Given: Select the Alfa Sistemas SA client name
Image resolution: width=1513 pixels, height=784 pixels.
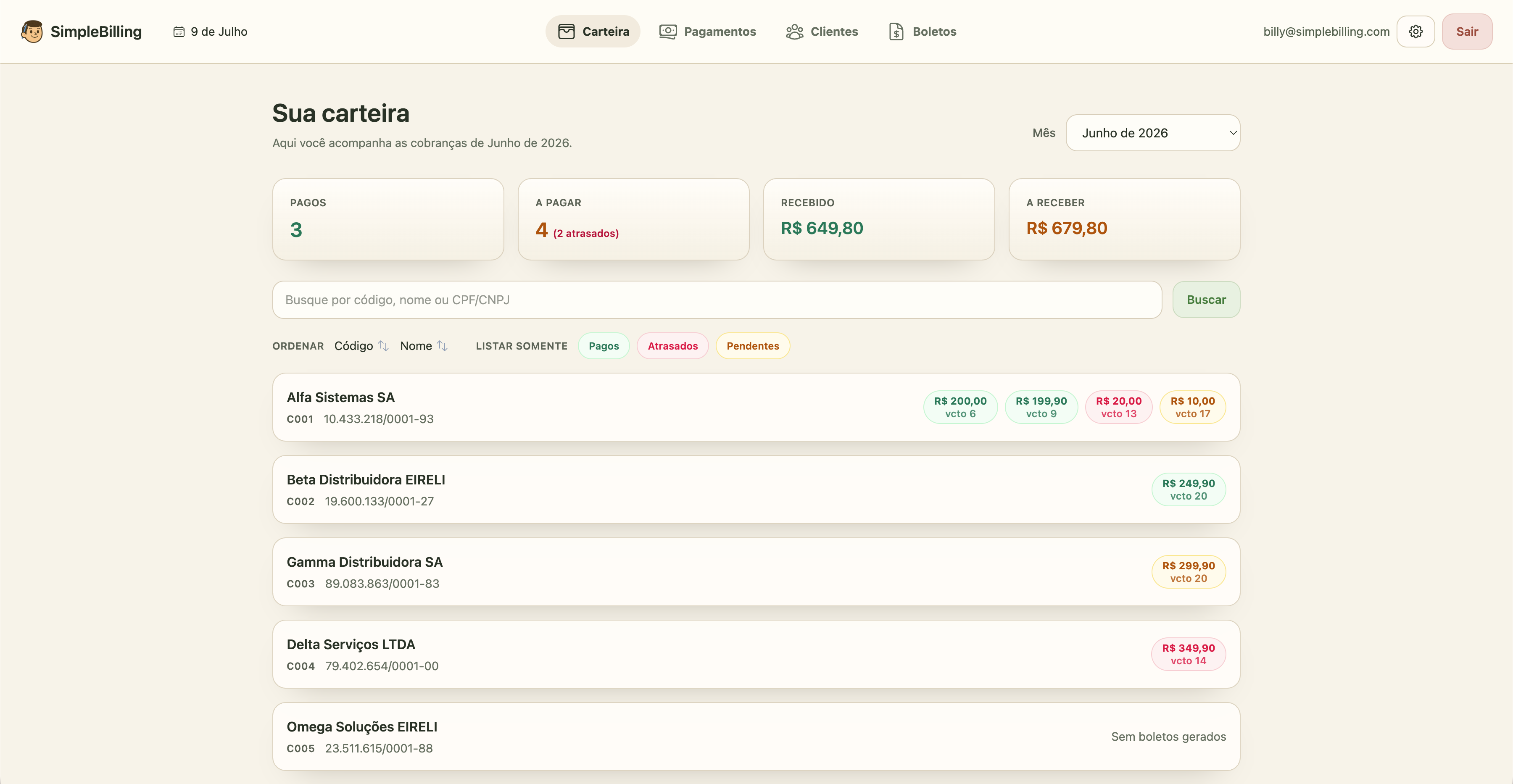Looking at the screenshot, I should click(x=341, y=397).
